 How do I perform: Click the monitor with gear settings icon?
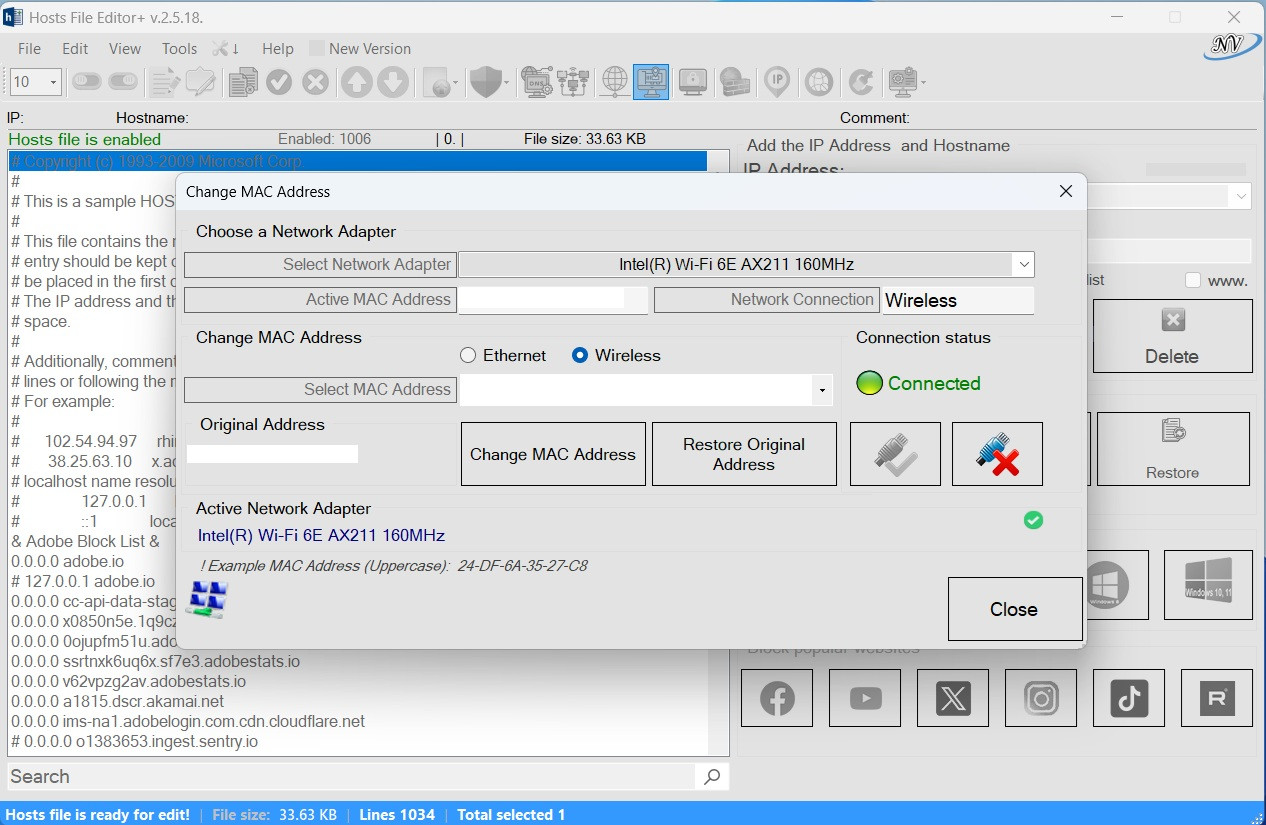pos(903,82)
